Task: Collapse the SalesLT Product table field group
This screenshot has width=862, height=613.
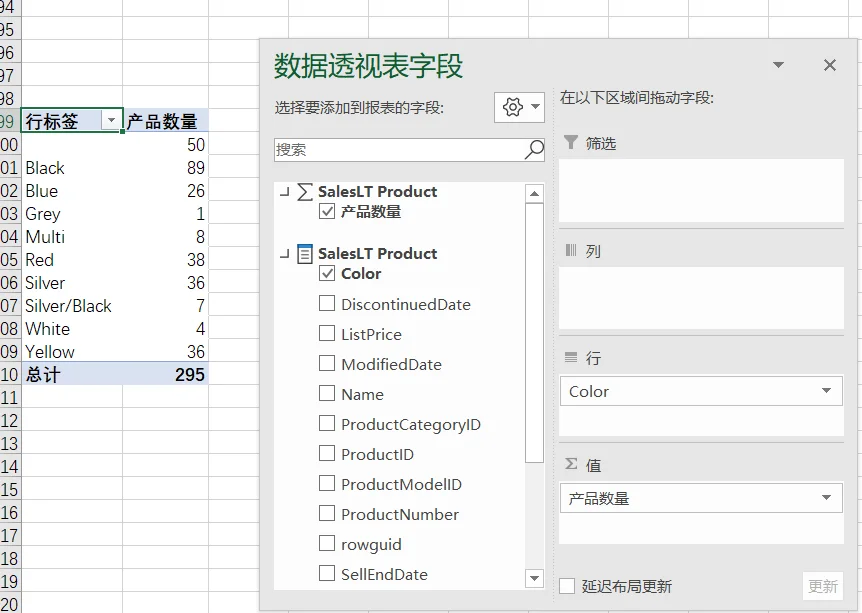Action: [x=285, y=254]
